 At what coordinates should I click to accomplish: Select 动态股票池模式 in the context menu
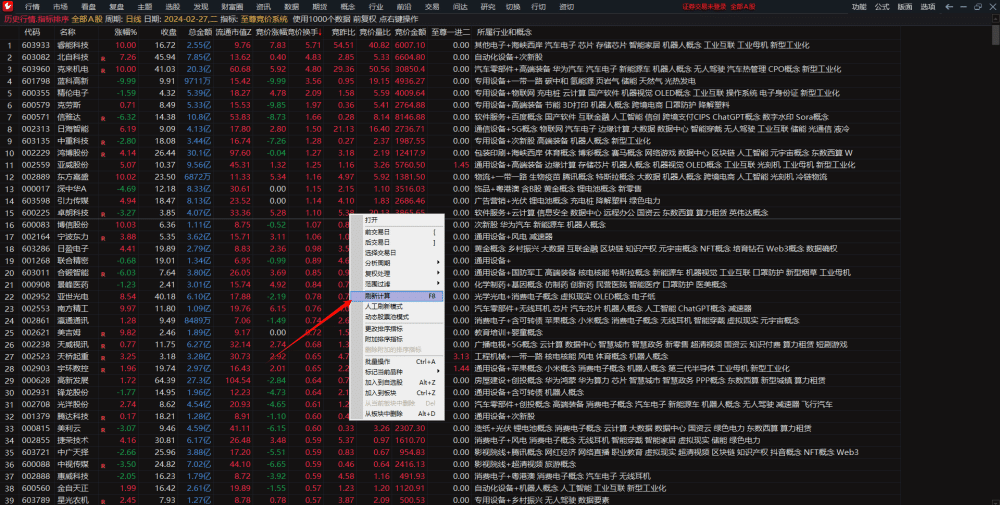[397, 317]
